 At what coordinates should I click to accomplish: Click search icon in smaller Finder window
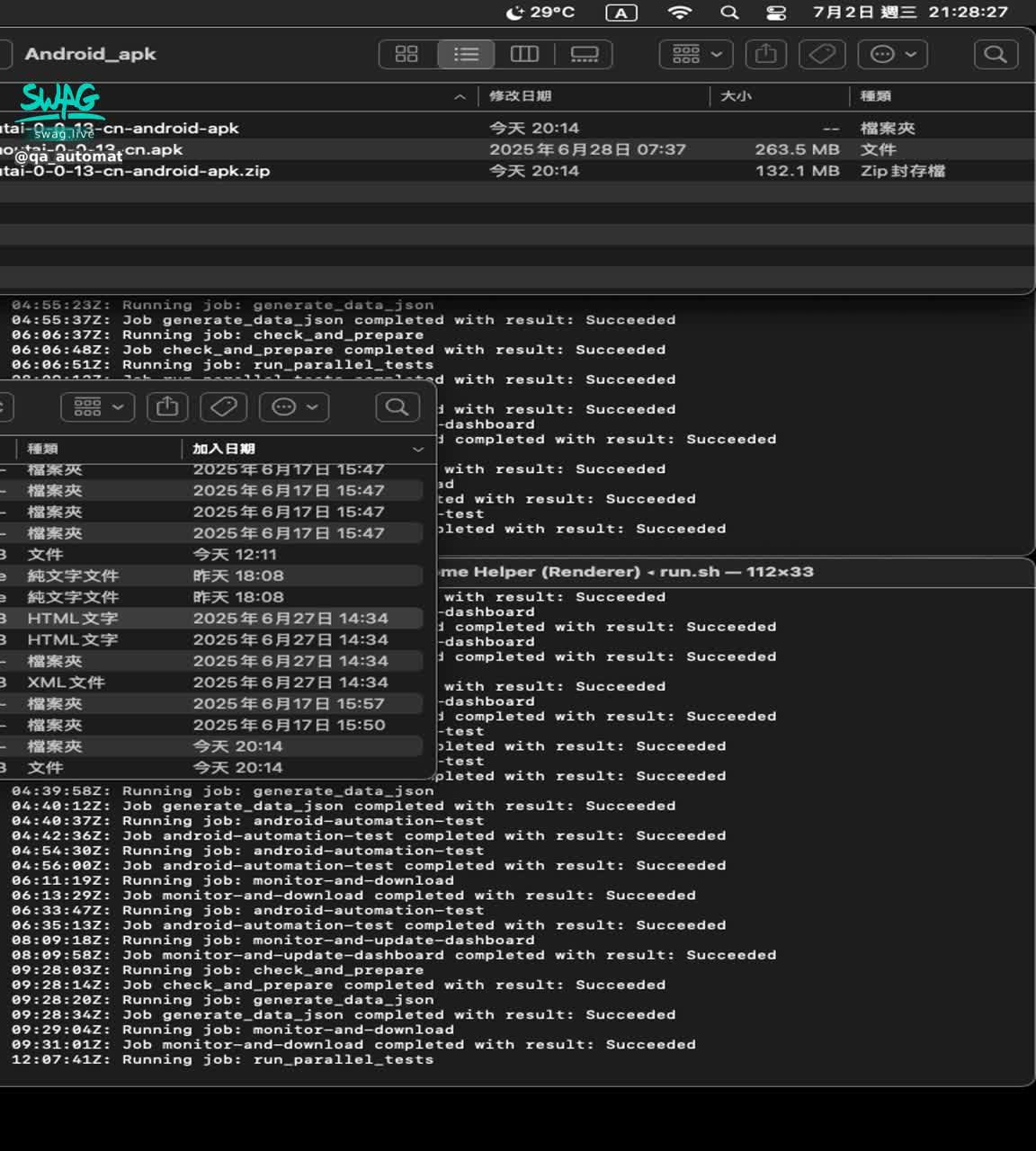[x=397, y=407]
